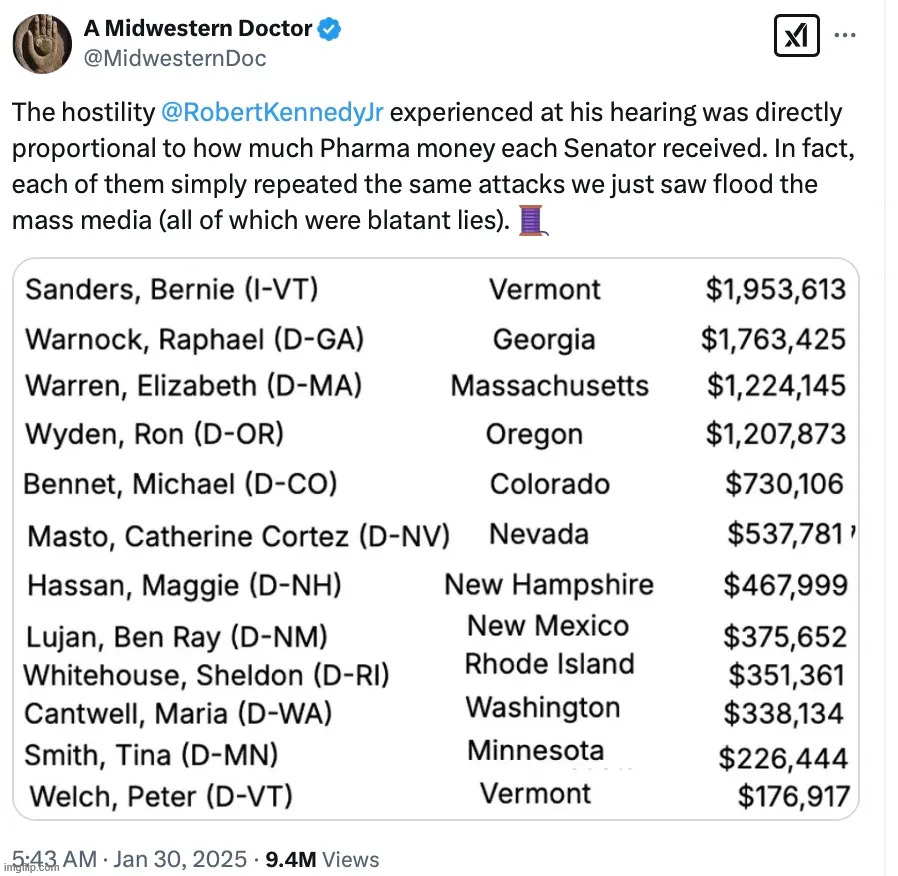Screen dimensions: 898x876
Task: Click the Sanders, Bernie (I-VT) row
Action: point(435,289)
